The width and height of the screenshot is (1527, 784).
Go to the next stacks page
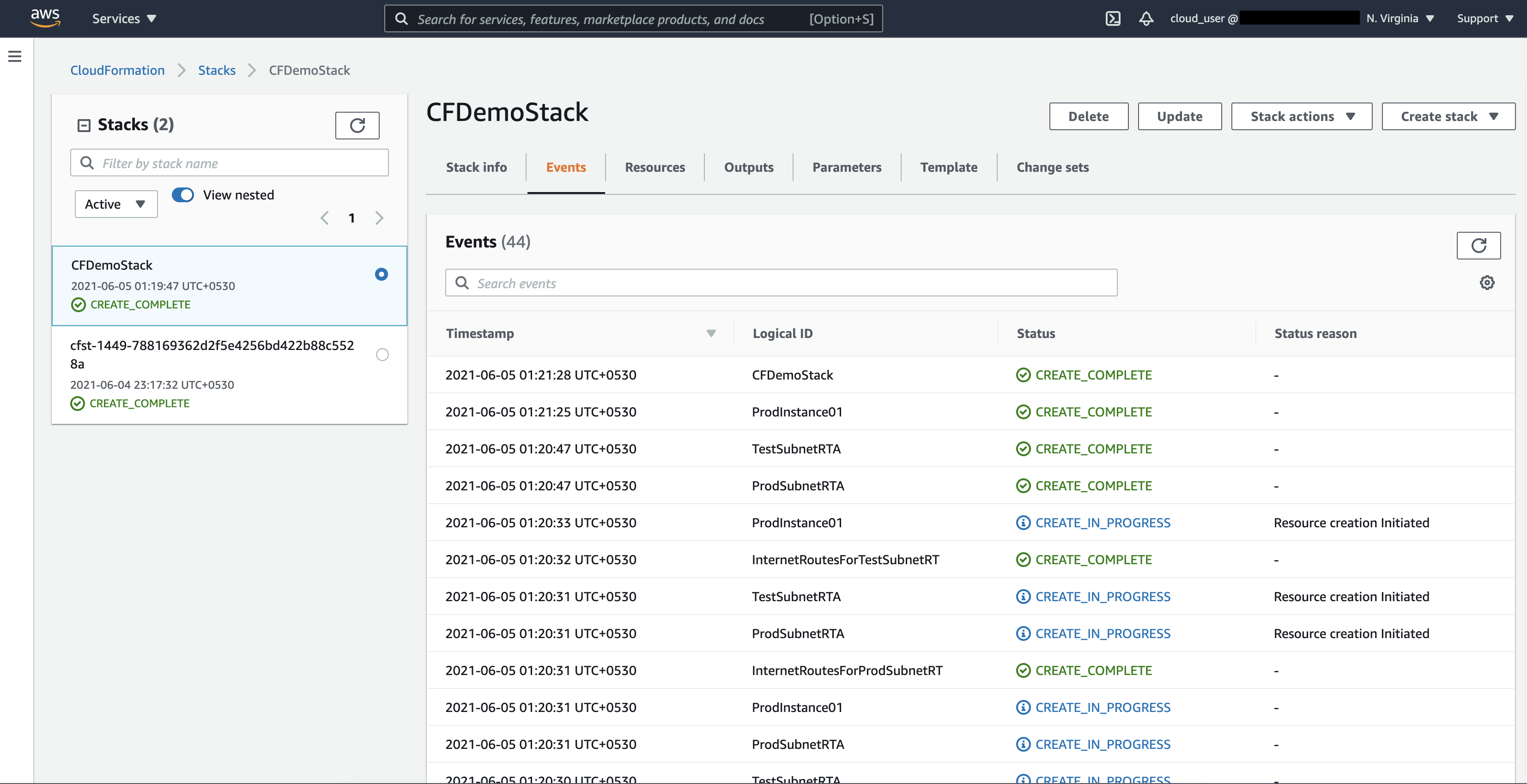click(379, 218)
